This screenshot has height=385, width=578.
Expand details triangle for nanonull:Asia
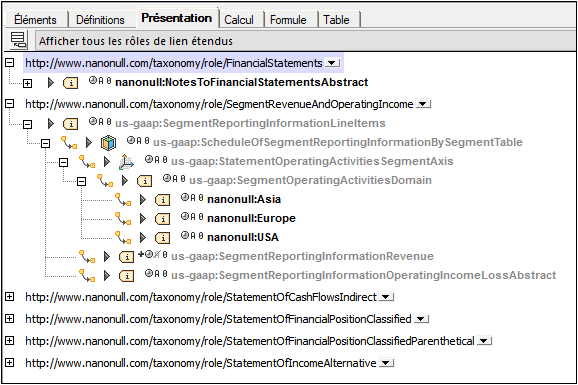[143, 200]
